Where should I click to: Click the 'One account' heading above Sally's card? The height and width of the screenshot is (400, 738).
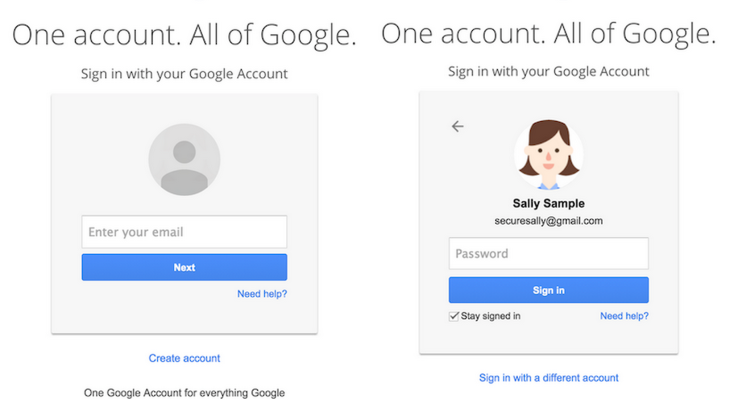point(548,34)
